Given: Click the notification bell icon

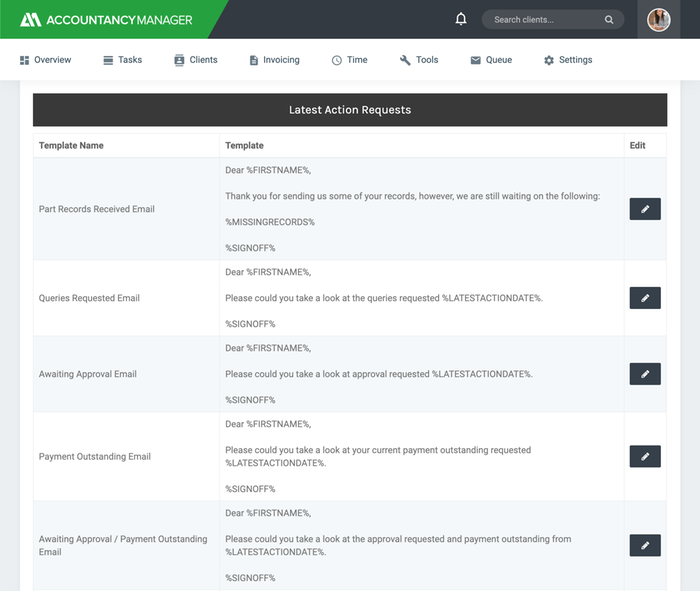Looking at the screenshot, I should click(x=461, y=19).
